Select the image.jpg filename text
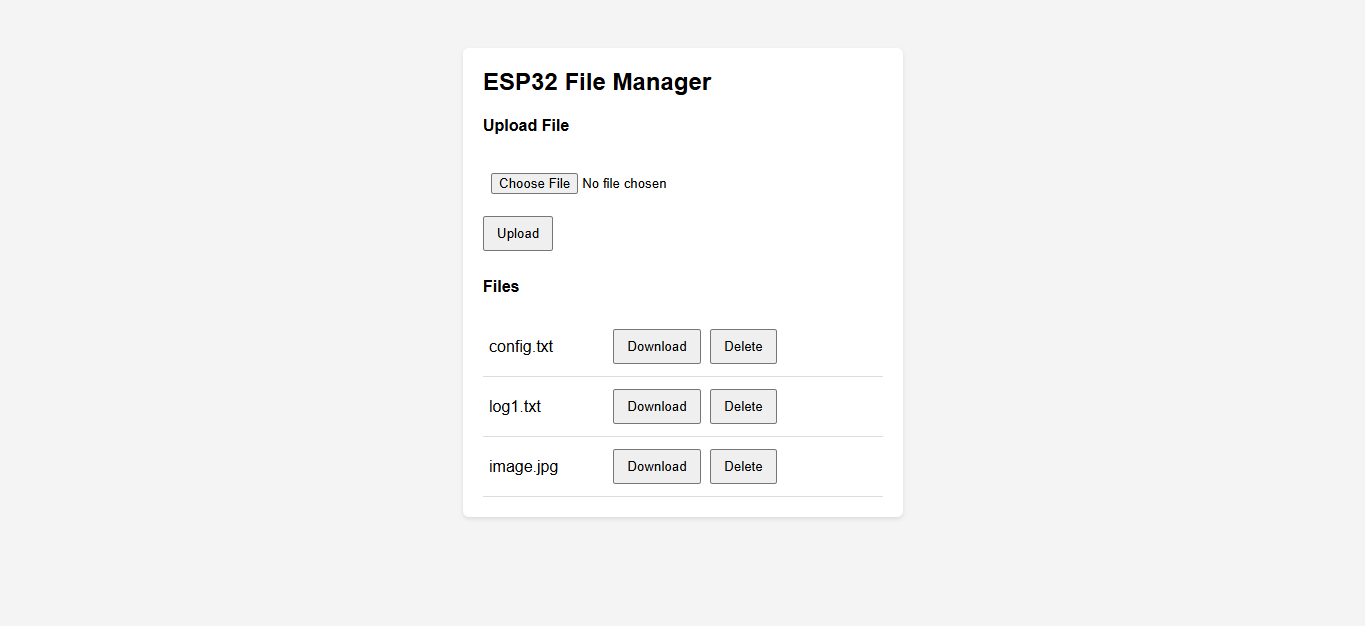 tap(523, 467)
